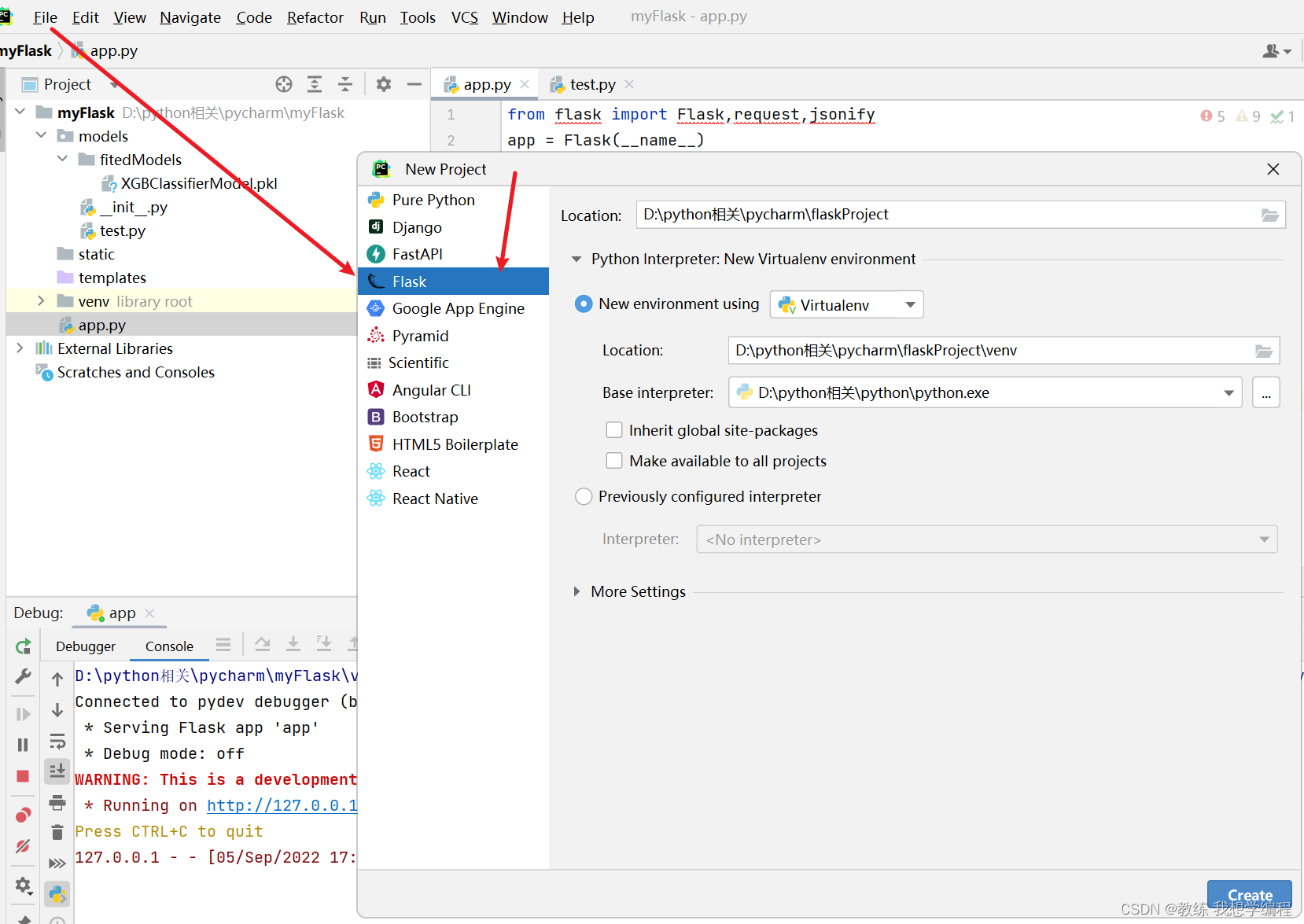Collapse the models folder
This screenshot has width=1304, height=924.
pos(42,135)
